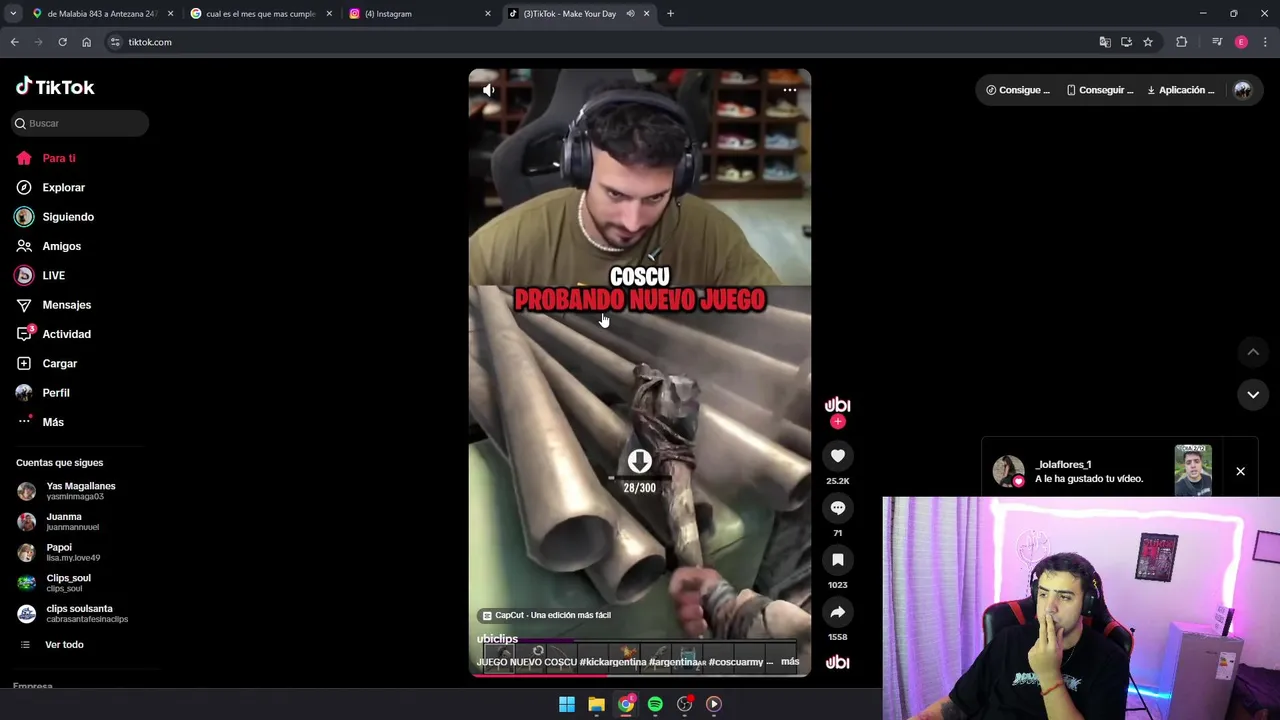Open tab search dropdown

click(x=13, y=14)
